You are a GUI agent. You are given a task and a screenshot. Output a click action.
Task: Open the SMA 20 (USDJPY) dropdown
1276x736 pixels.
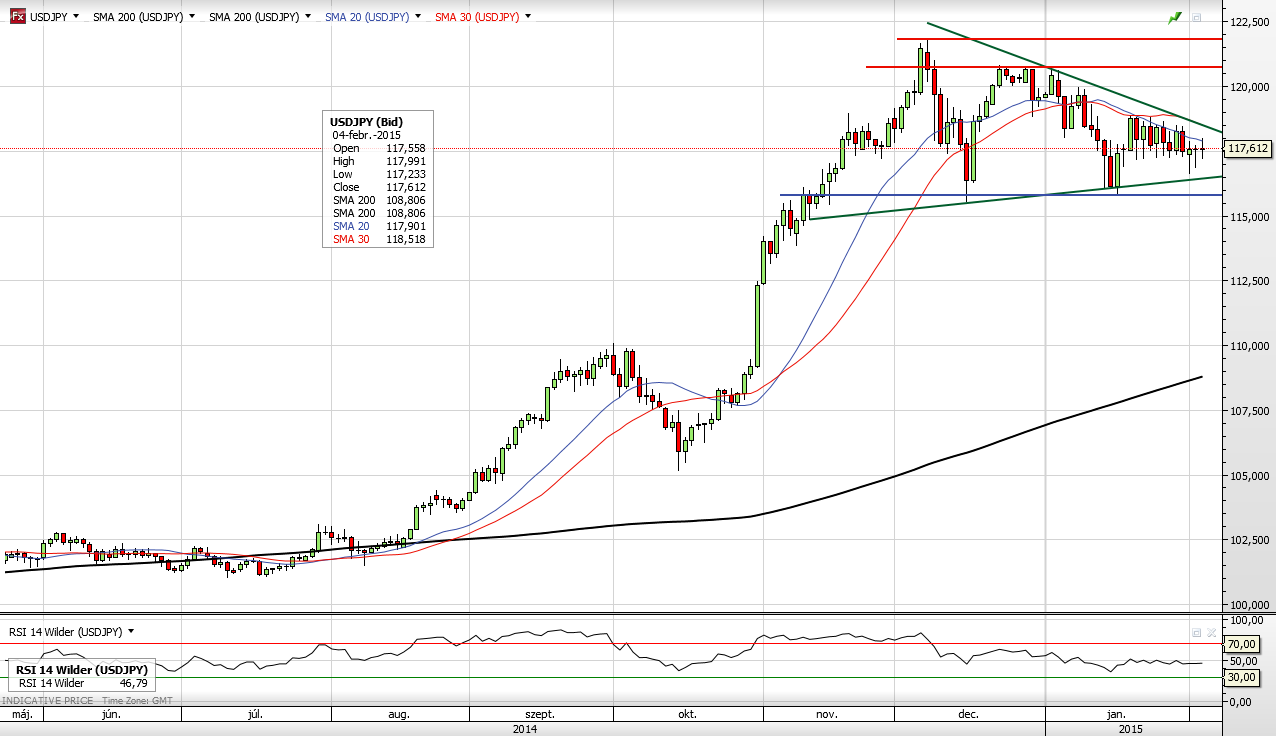click(419, 17)
